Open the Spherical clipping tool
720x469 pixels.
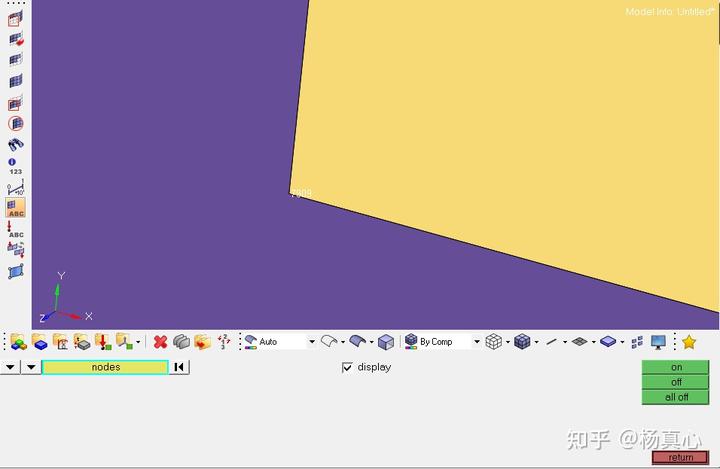tap(16, 123)
